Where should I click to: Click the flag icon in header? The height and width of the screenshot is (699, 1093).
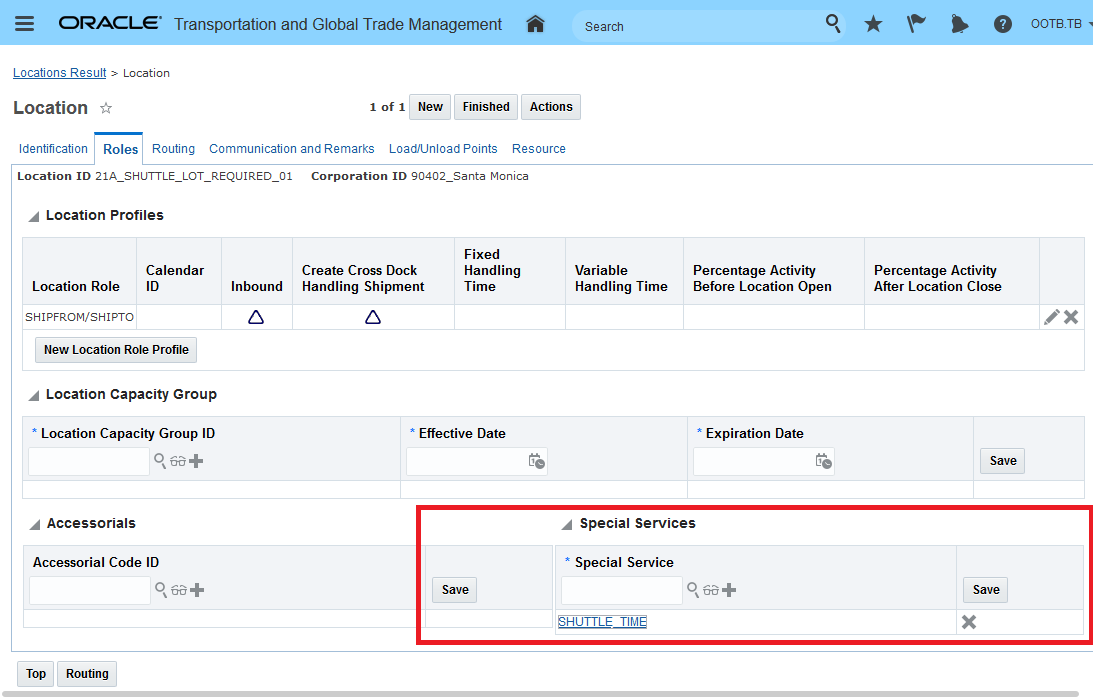click(916, 24)
